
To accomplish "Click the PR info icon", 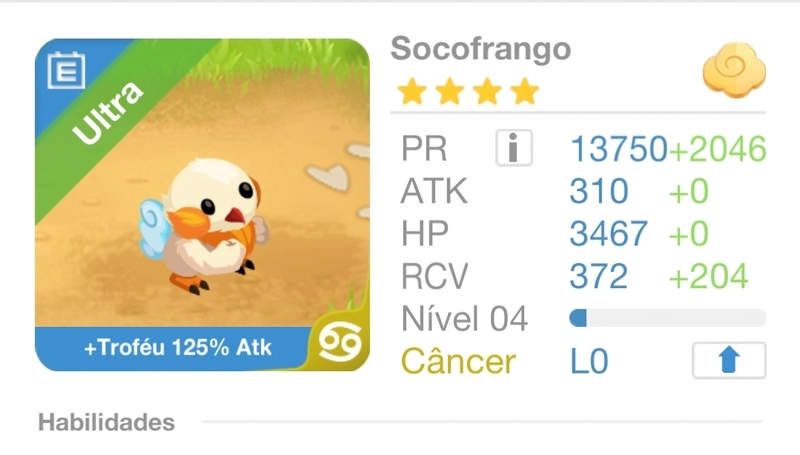I will [x=514, y=148].
